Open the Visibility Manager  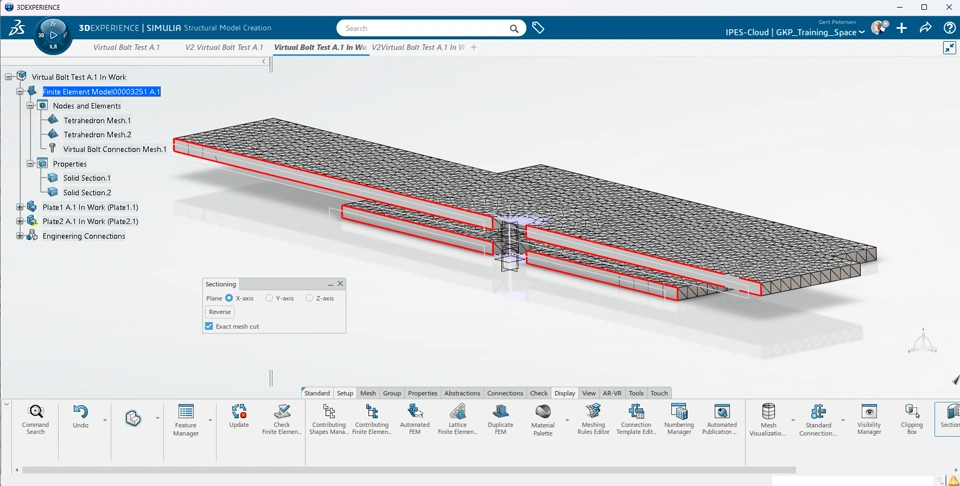pyautogui.click(x=869, y=419)
